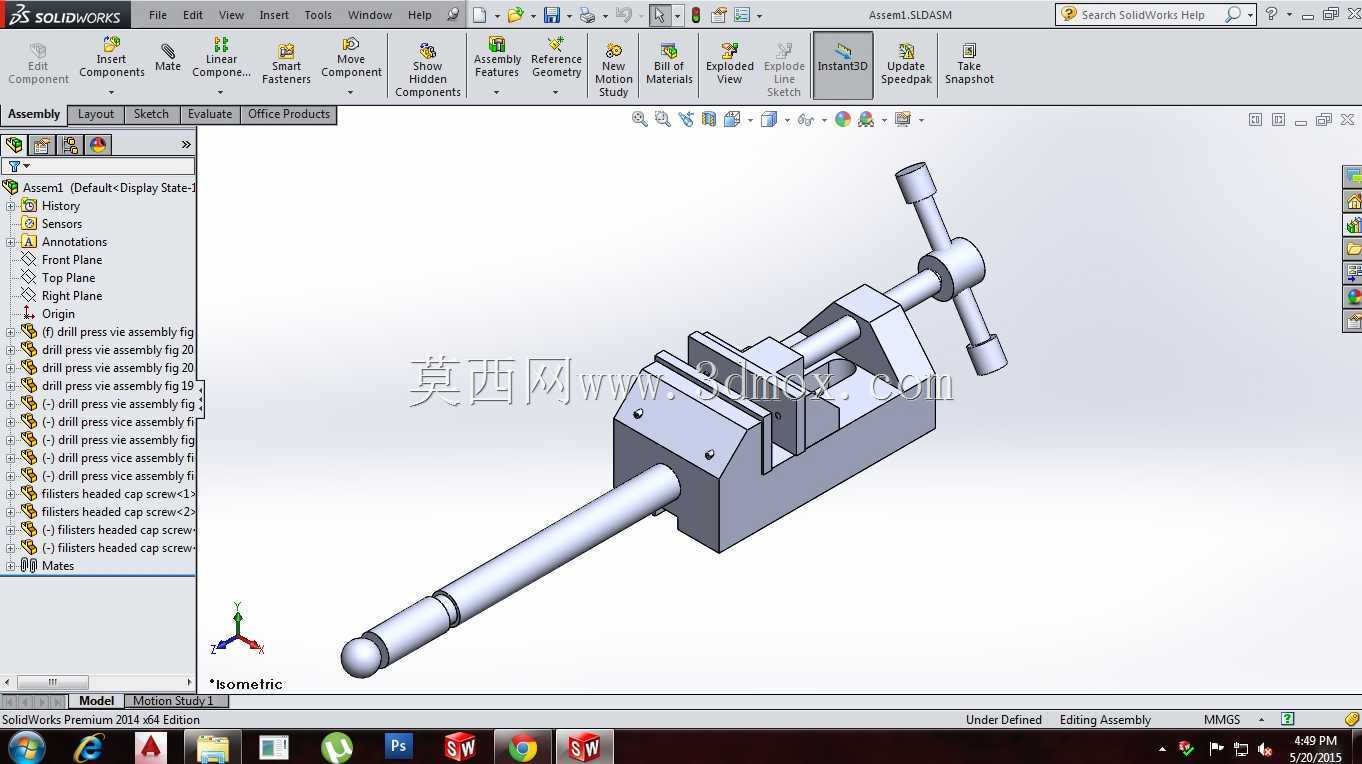Create an Exploded View
The image size is (1362, 764).
pos(729,64)
